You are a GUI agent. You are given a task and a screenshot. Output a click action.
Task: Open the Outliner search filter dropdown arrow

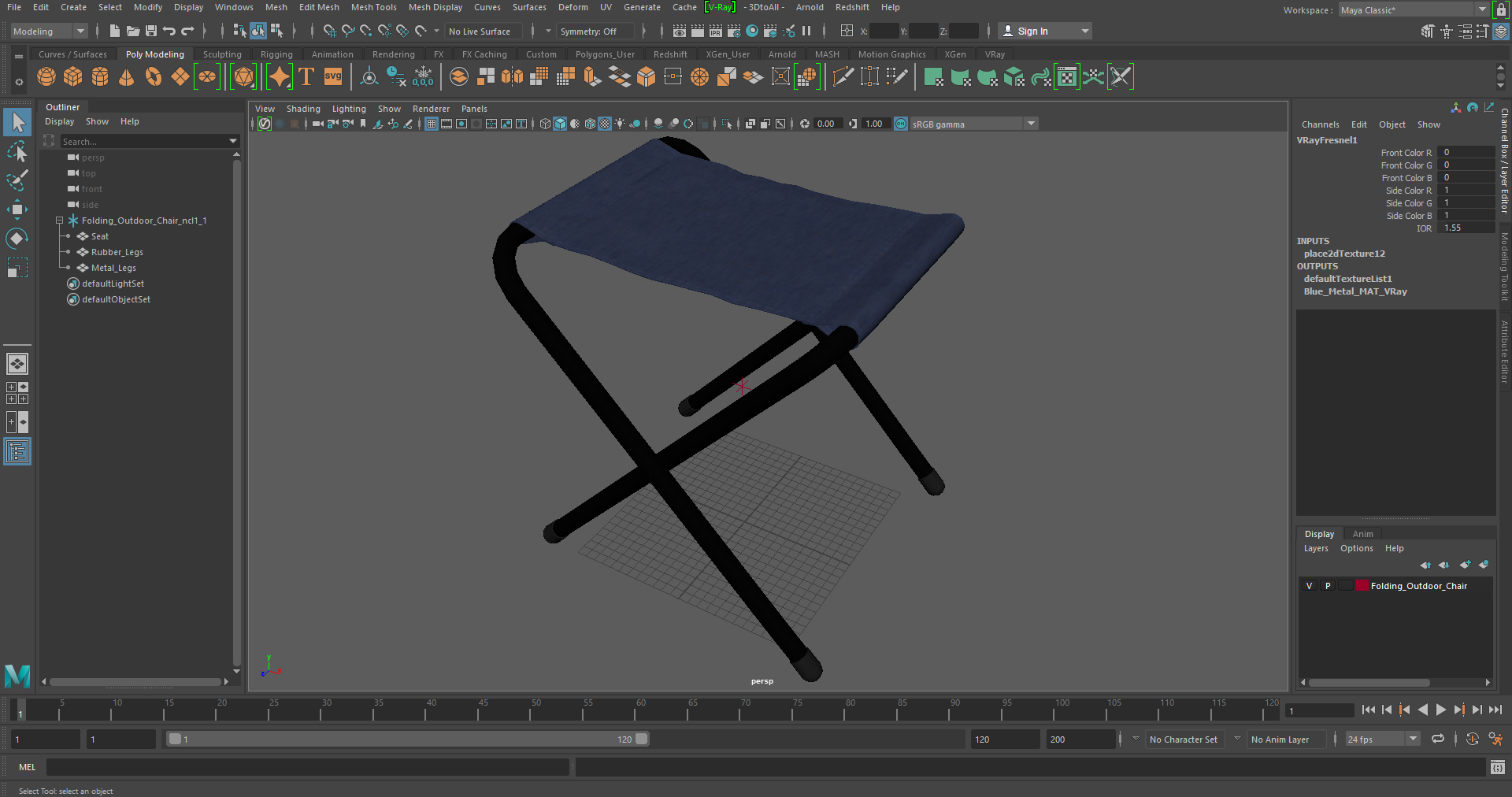coord(232,141)
